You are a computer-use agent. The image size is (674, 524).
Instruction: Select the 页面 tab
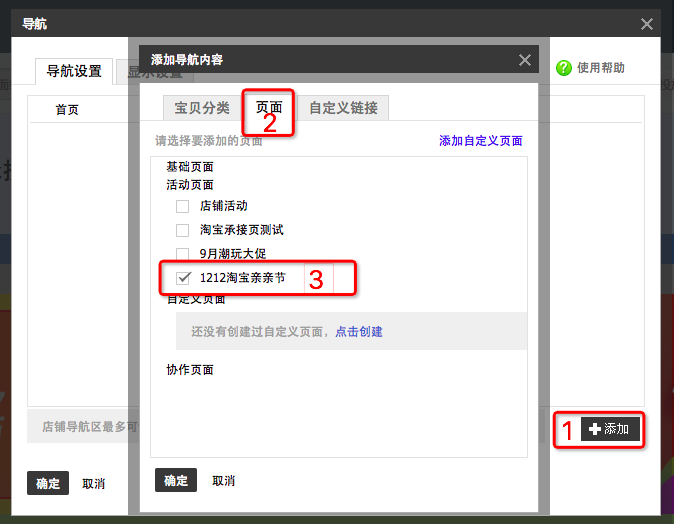coord(269,107)
